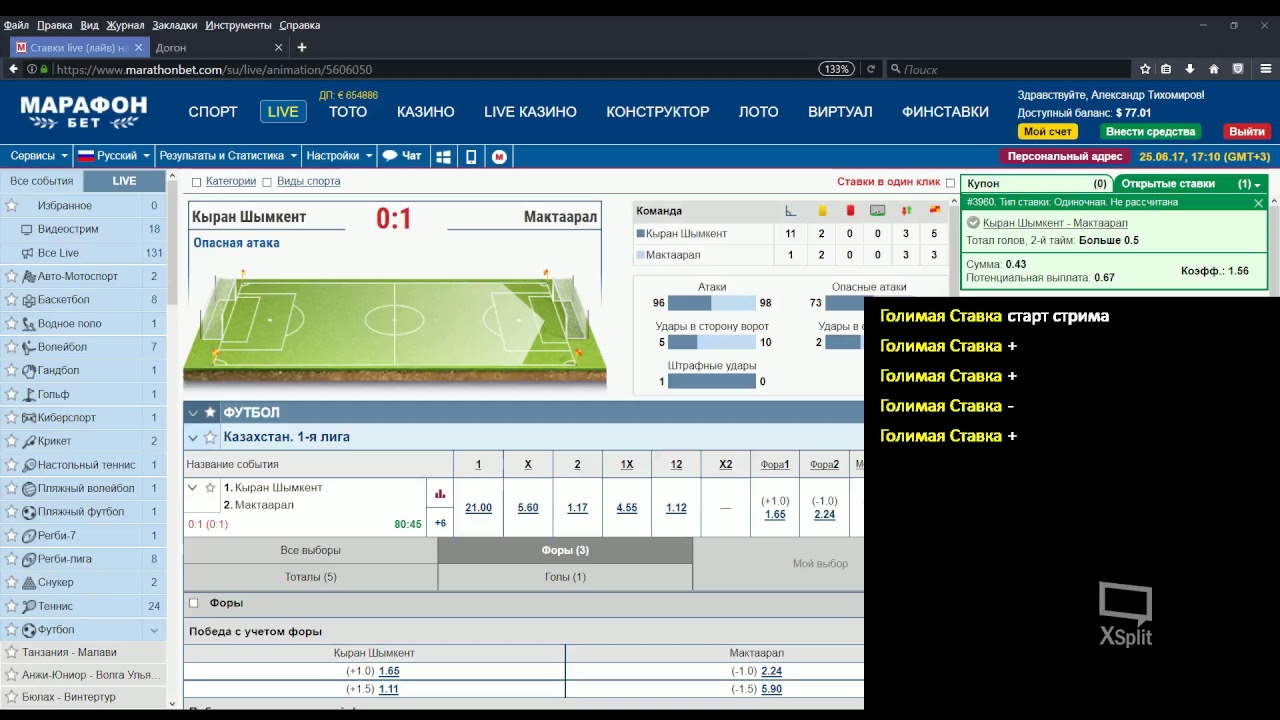This screenshot has height=720, width=1280.
Task: Expand the Открытые ставки (1) dropdown arrow
Action: (1257, 185)
